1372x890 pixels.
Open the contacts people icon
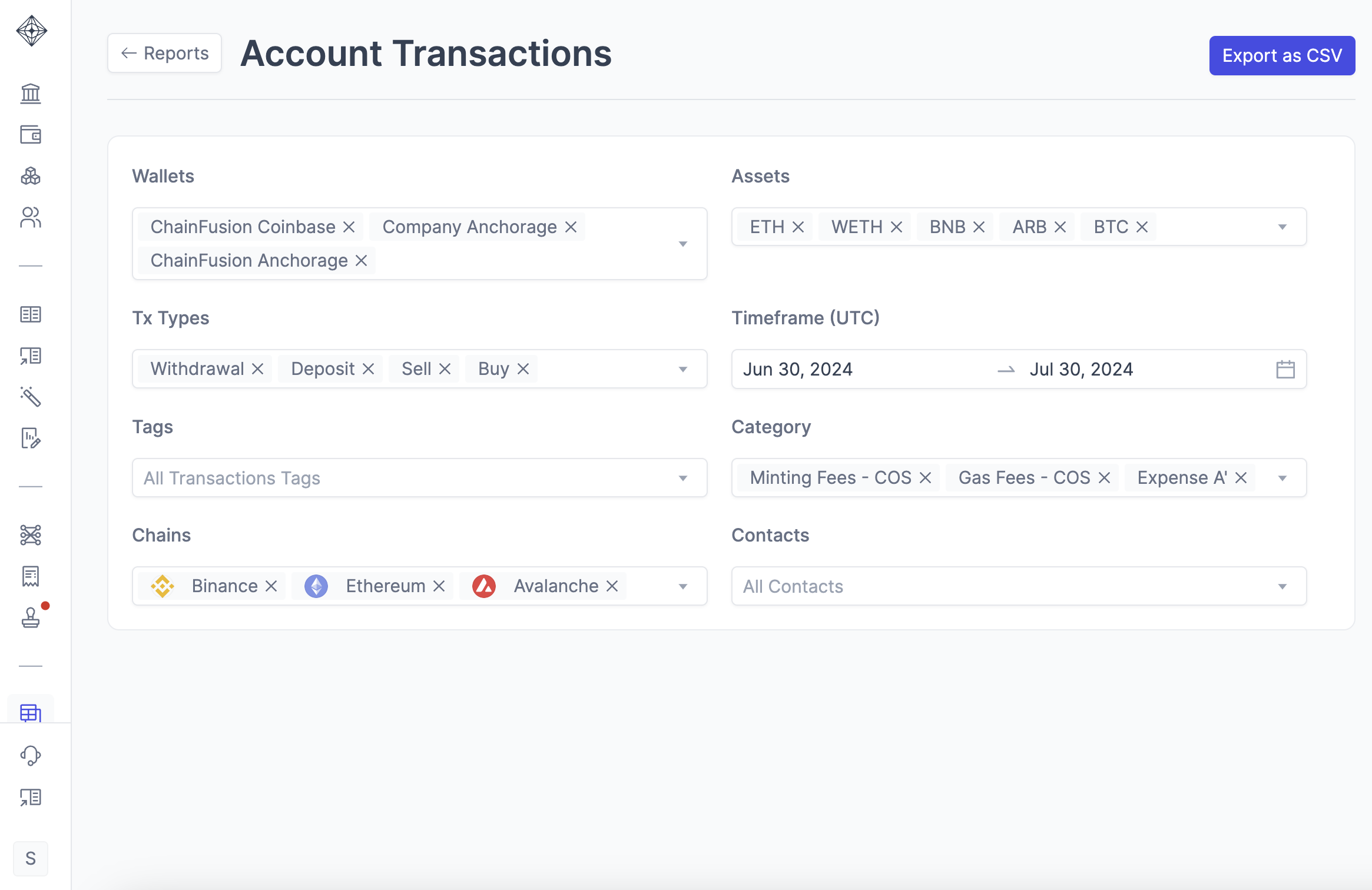(x=31, y=217)
